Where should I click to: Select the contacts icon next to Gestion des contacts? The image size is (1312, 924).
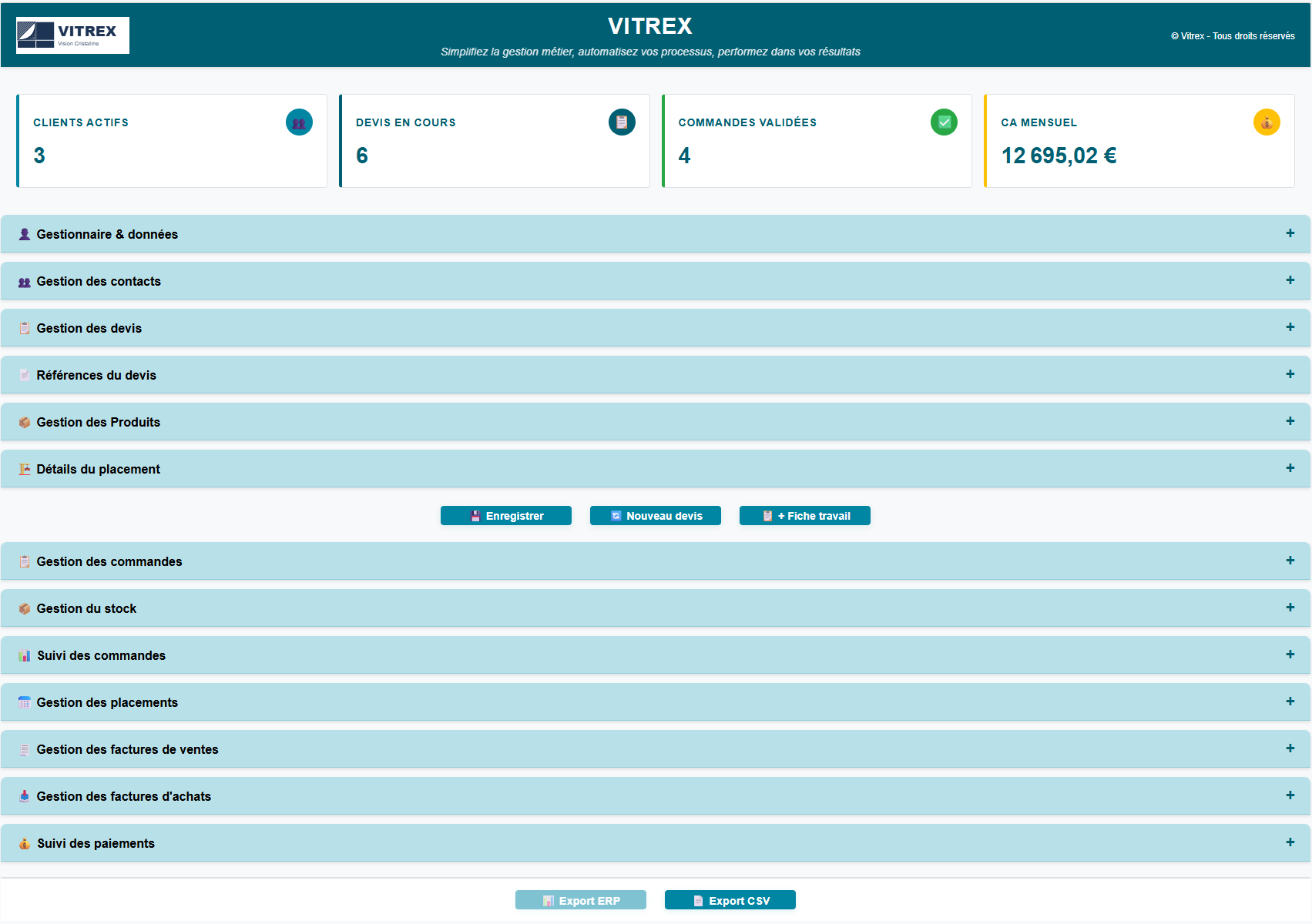coord(24,281)
